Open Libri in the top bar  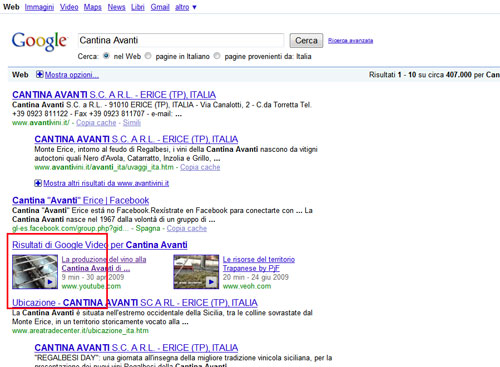click(x=138, y=7)
